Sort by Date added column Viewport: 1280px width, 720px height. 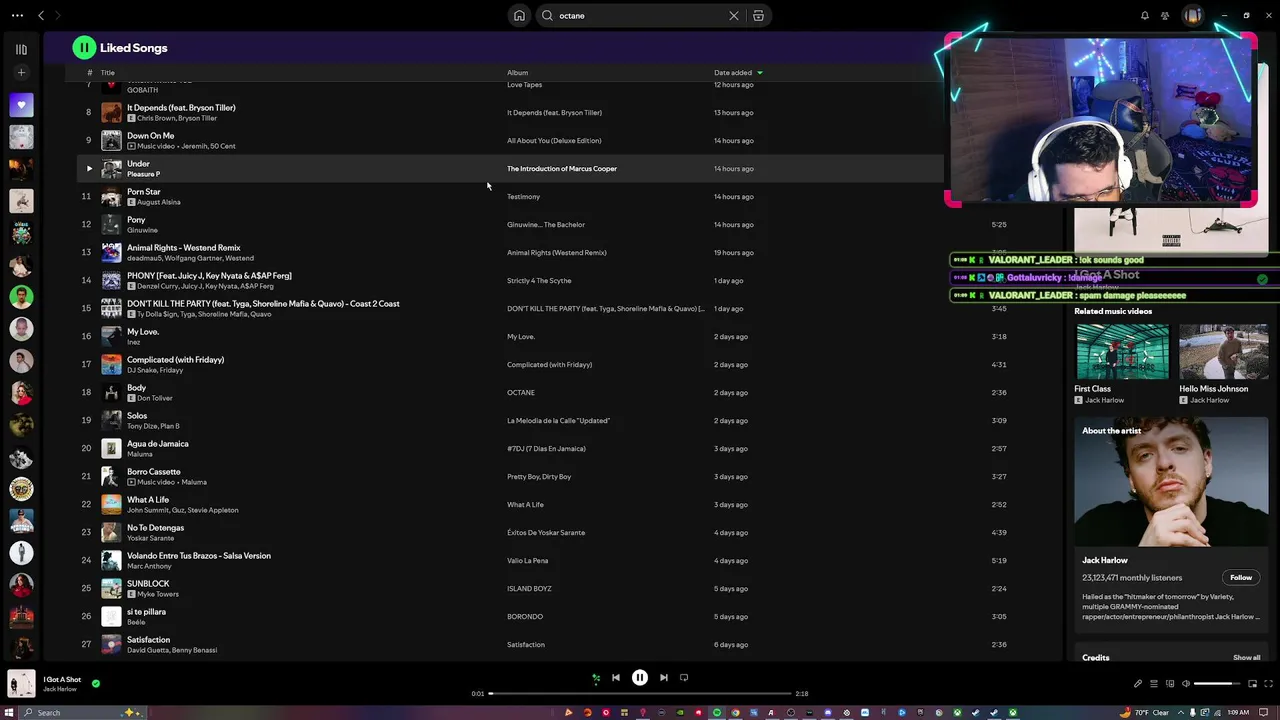[738, 73]
